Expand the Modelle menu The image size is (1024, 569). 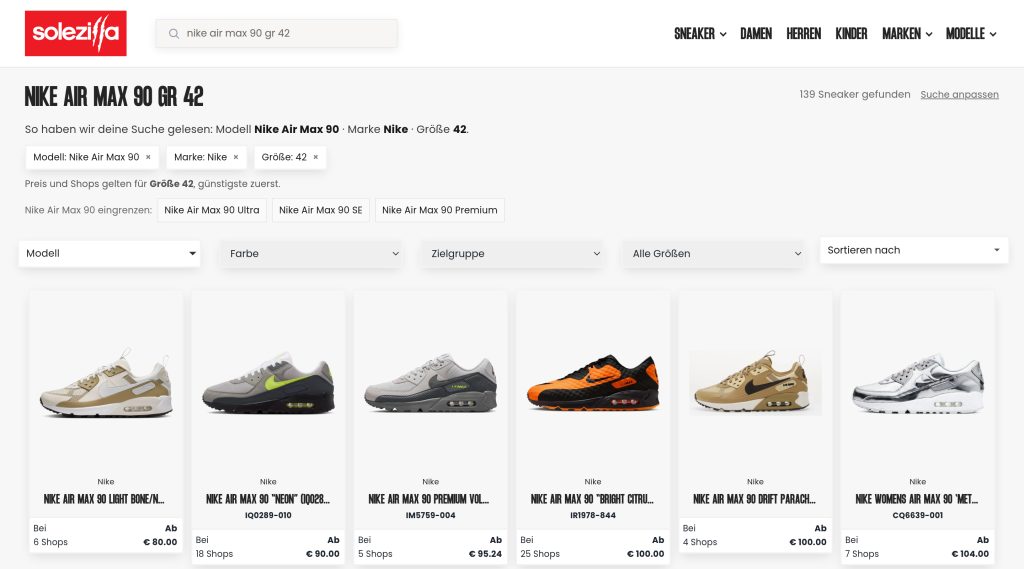pyautogui.click(x=971, y=33)
